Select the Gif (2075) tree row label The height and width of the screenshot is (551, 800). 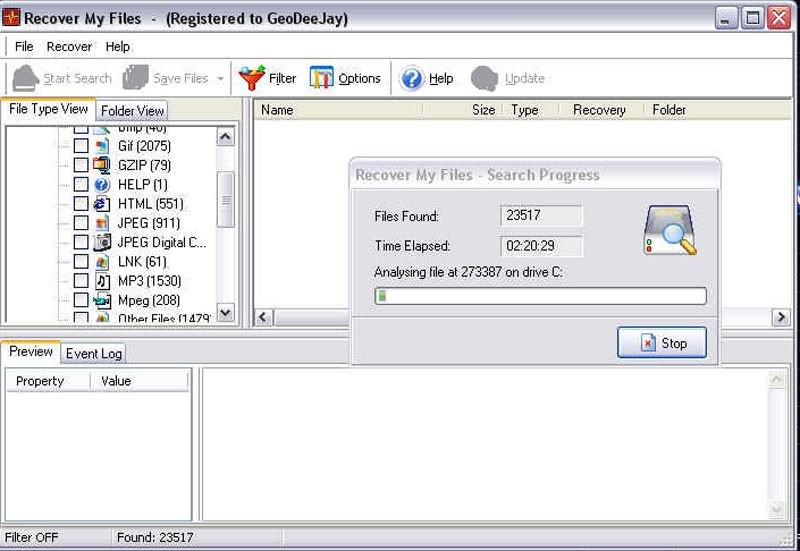tap(144, 146)
